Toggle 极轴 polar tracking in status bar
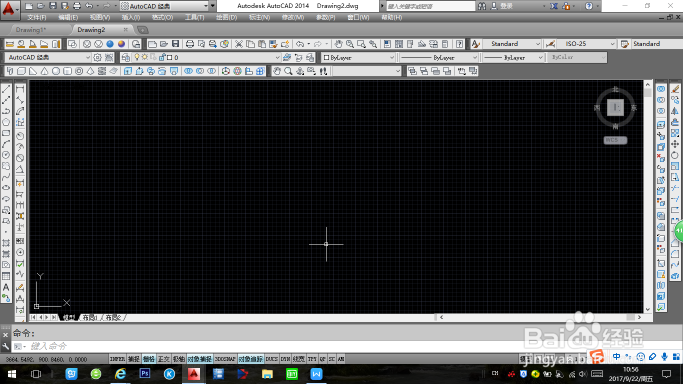The width and height of the screenshot is (683, 384). point(179,359)
